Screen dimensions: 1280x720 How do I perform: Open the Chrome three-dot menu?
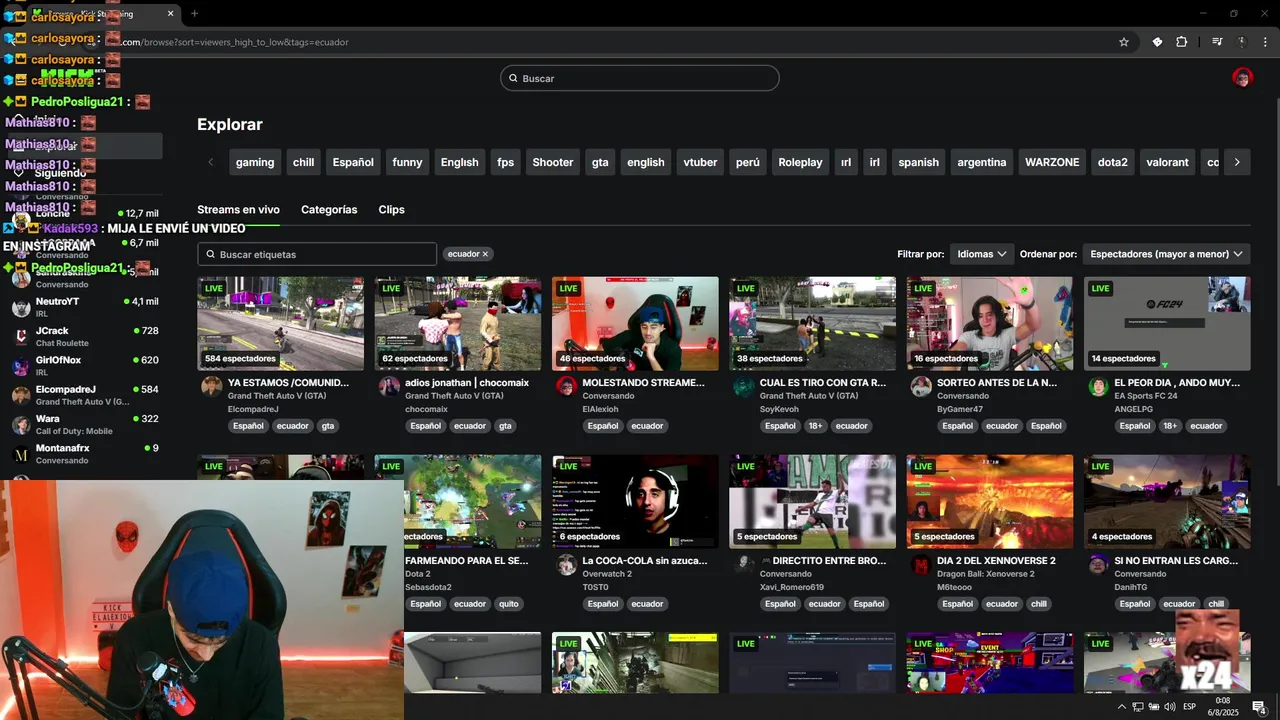1266,42
